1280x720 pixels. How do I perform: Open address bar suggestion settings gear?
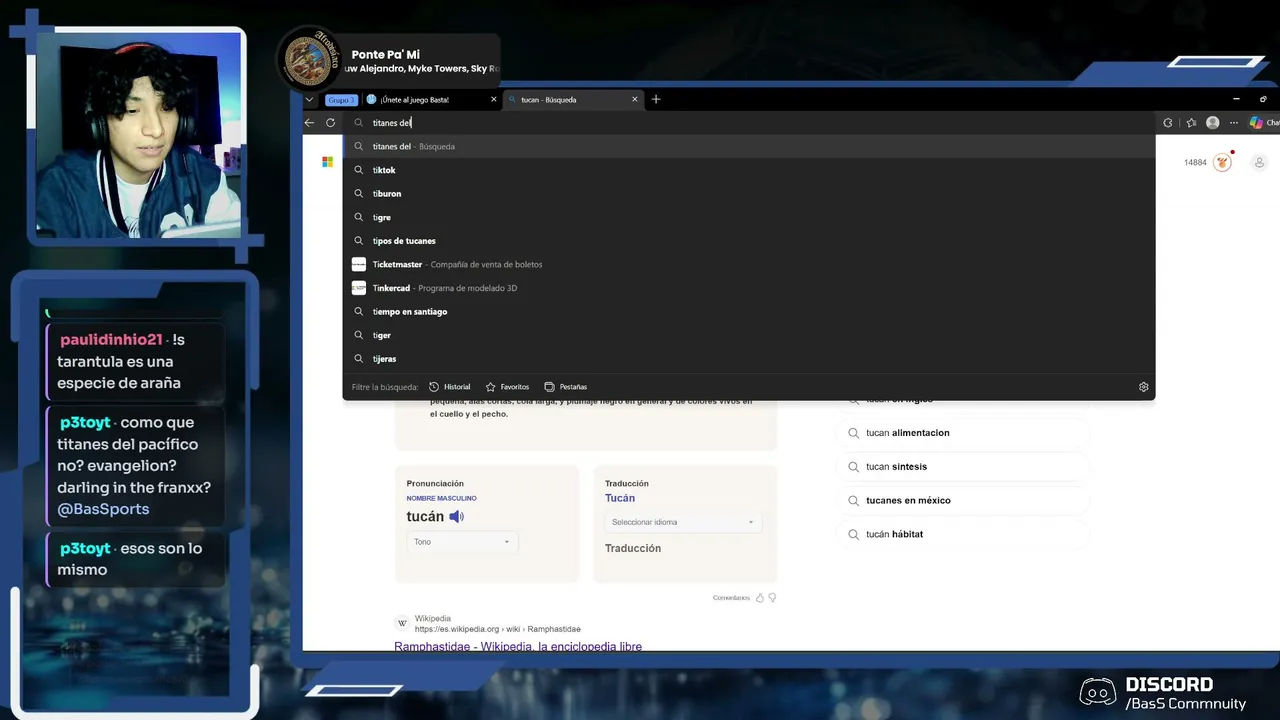pyautogui.click(x=1143, y=387)
